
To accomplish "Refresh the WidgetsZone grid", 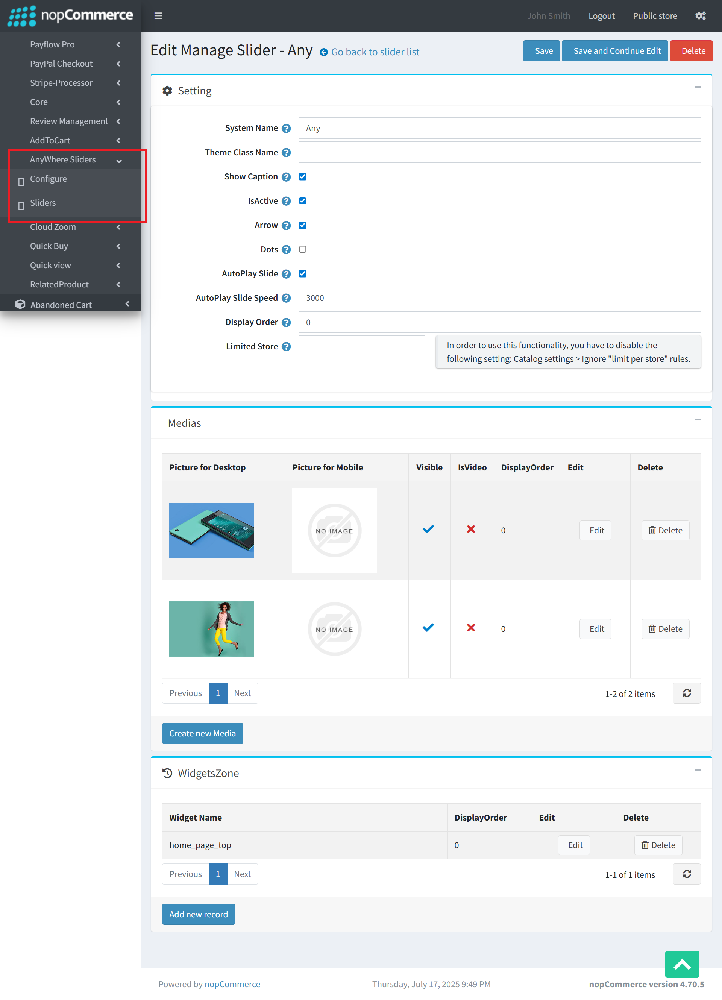I will [x=687, y=874].
